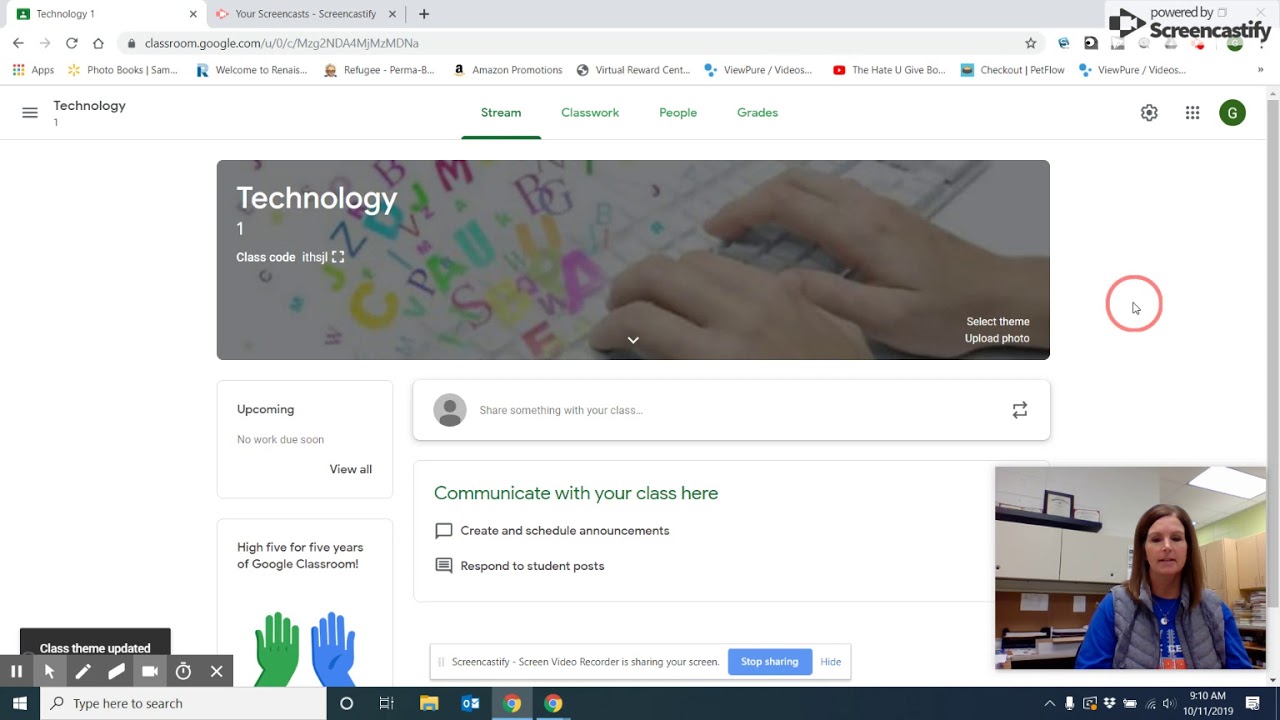Click the Windows taskbar search box

tap(183, 703)
